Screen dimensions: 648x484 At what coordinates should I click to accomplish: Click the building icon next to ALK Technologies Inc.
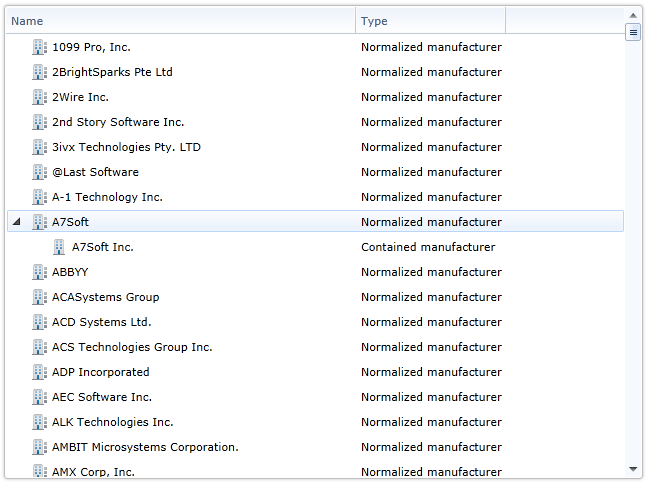coord(40,422)
